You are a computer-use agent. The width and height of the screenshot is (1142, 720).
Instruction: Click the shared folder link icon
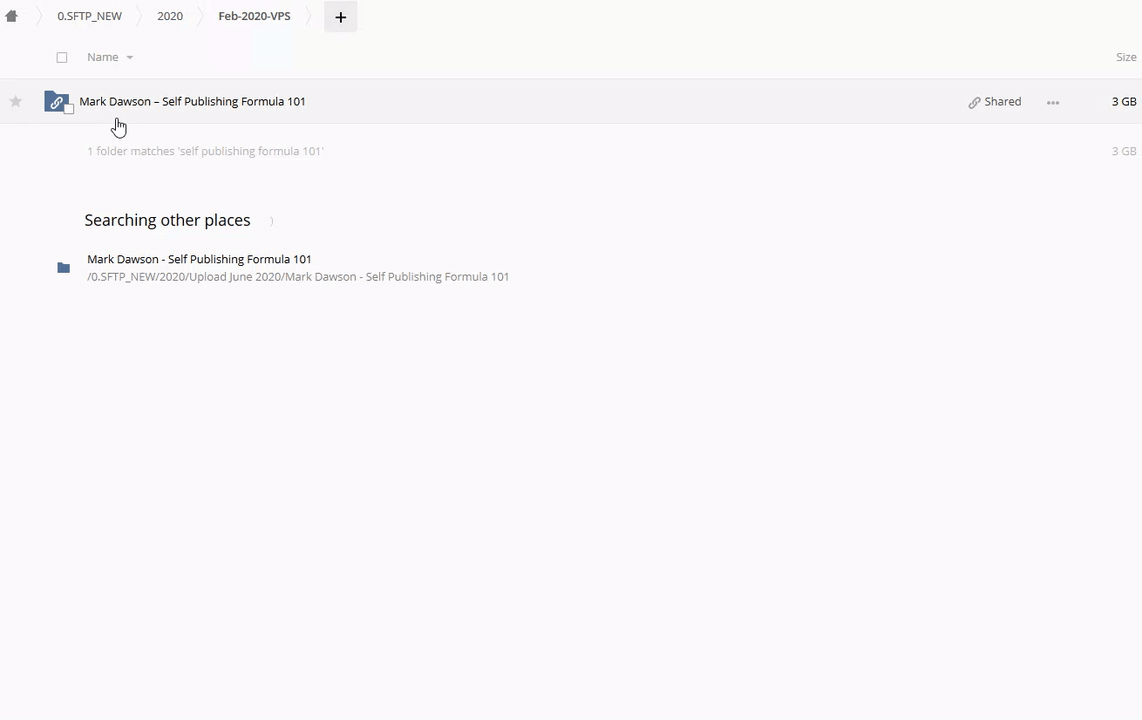pos(55,101)
